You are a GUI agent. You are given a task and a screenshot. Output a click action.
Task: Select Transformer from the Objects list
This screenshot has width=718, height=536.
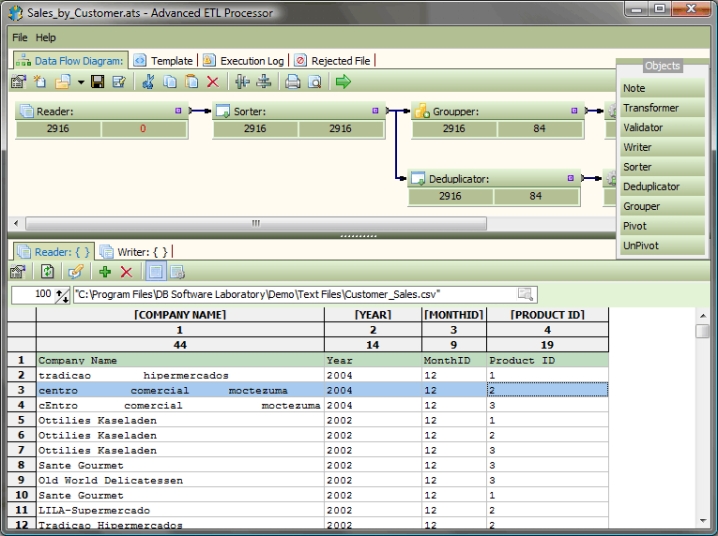pos(650,108)
